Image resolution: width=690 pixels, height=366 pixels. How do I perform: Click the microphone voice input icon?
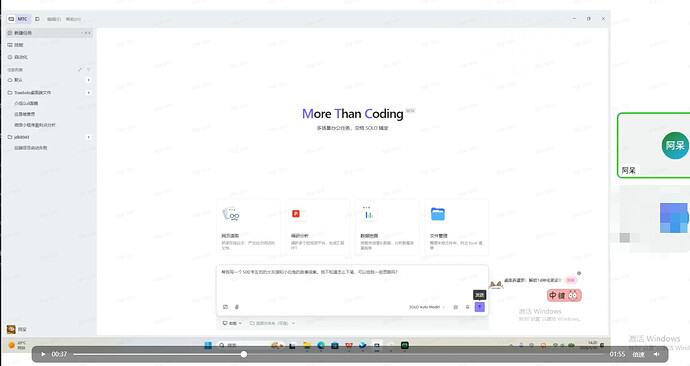click(x=467, y=307)
